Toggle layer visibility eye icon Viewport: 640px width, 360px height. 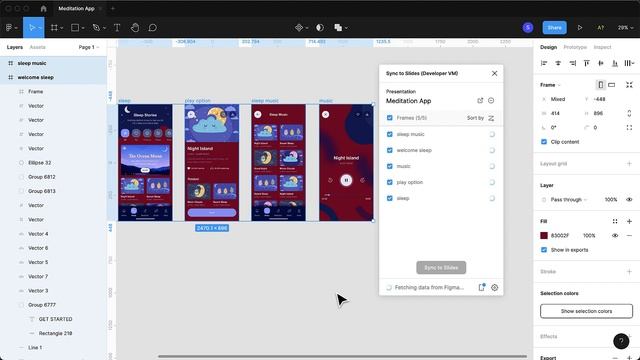pyautogui.click(x=629, y=200)
